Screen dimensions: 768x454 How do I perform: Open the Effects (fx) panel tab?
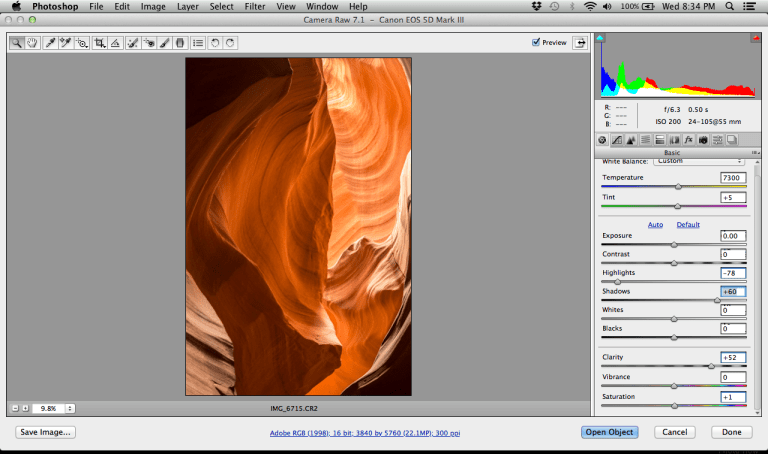click(x=689, y=139)
